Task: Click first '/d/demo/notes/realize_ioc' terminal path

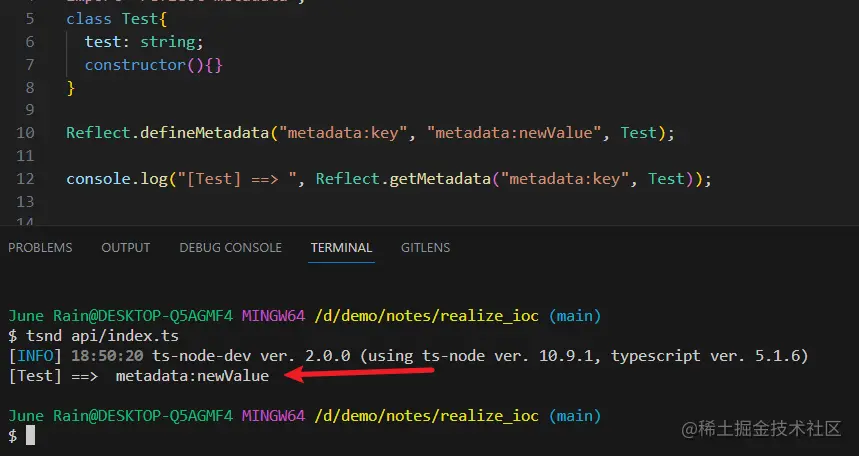Action: (x=426, y=316)
